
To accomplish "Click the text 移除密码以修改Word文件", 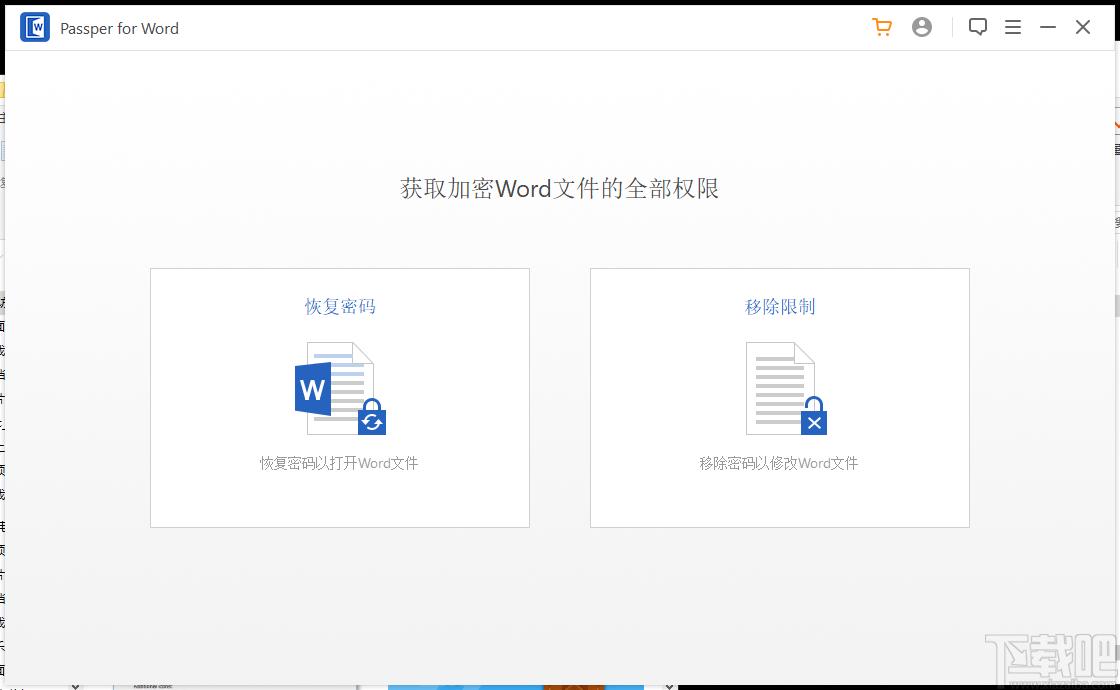I will pos(779,464).
